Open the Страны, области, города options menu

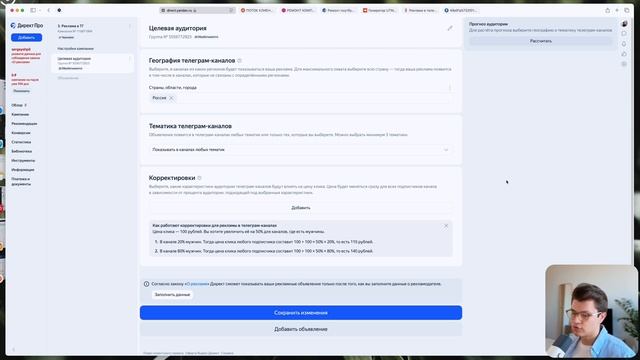[x=450, y=87]
